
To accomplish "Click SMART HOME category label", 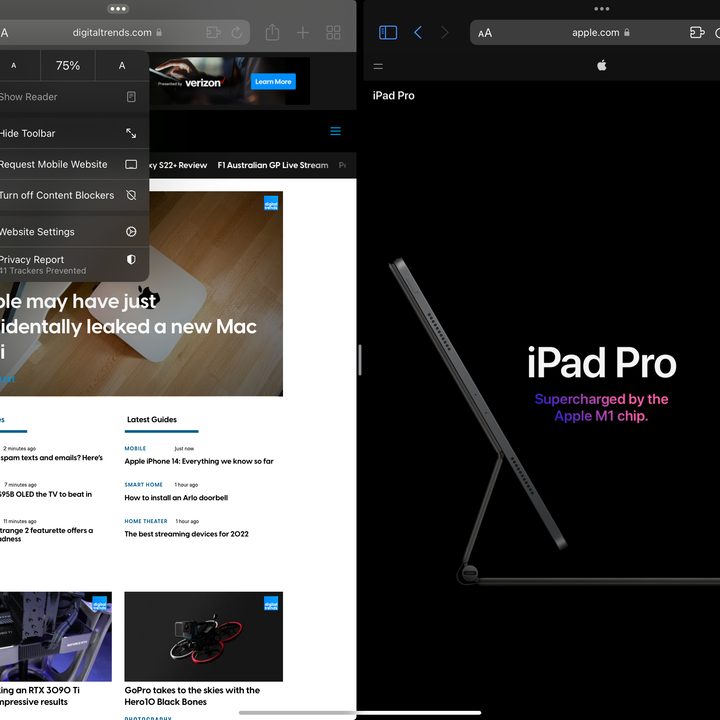I will tap(143, 485).
